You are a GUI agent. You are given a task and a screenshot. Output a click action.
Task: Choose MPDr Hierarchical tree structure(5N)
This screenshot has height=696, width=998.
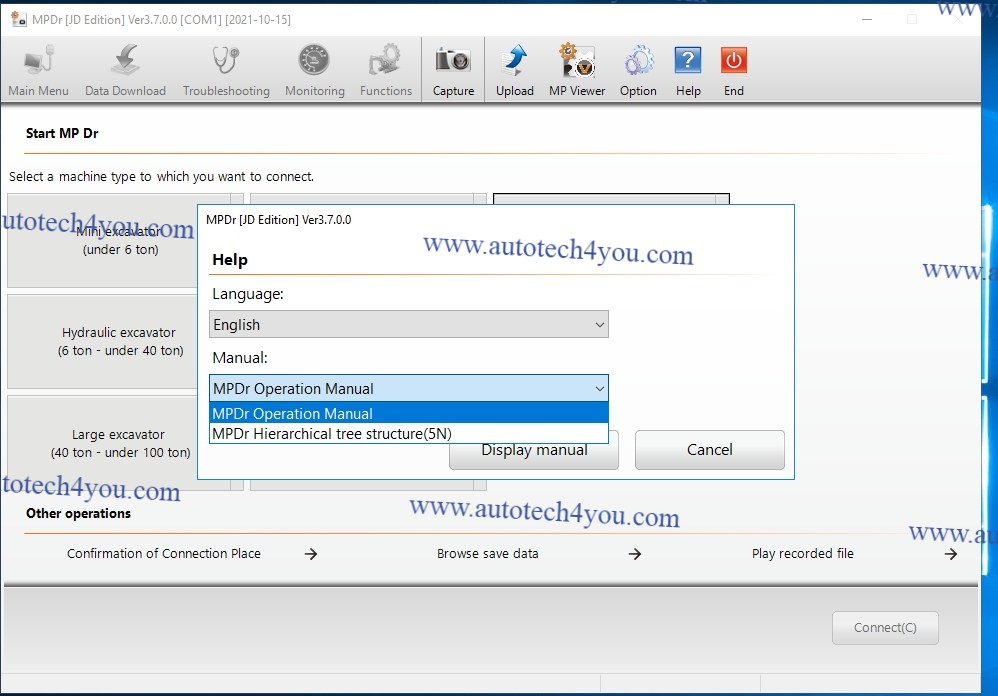(x=408, y=434)
